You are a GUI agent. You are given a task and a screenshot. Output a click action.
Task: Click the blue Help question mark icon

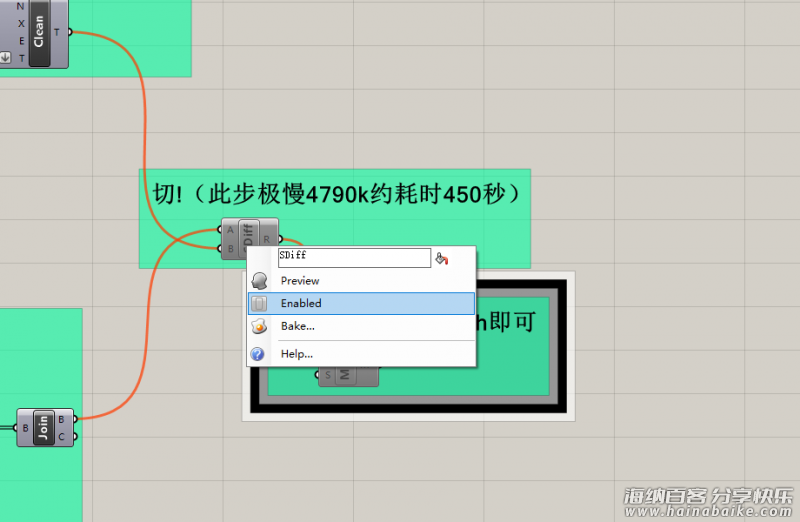[259, 354]
